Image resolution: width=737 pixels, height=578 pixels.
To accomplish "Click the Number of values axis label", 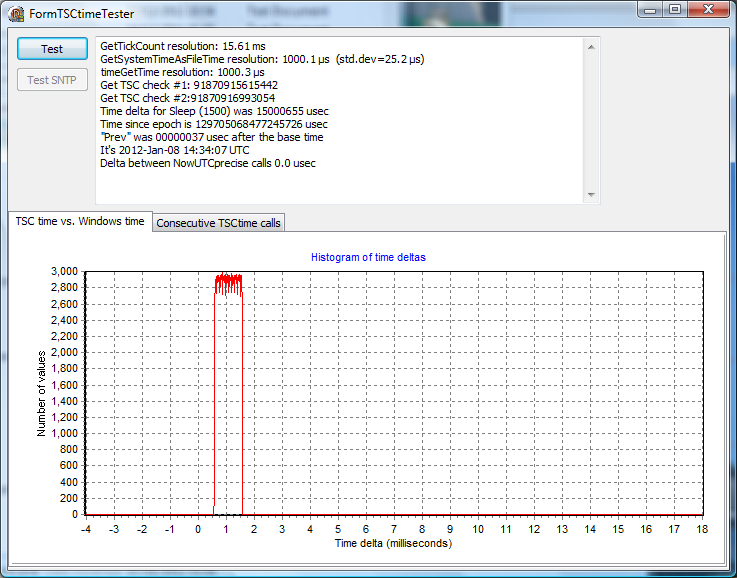I will point(41,393).
